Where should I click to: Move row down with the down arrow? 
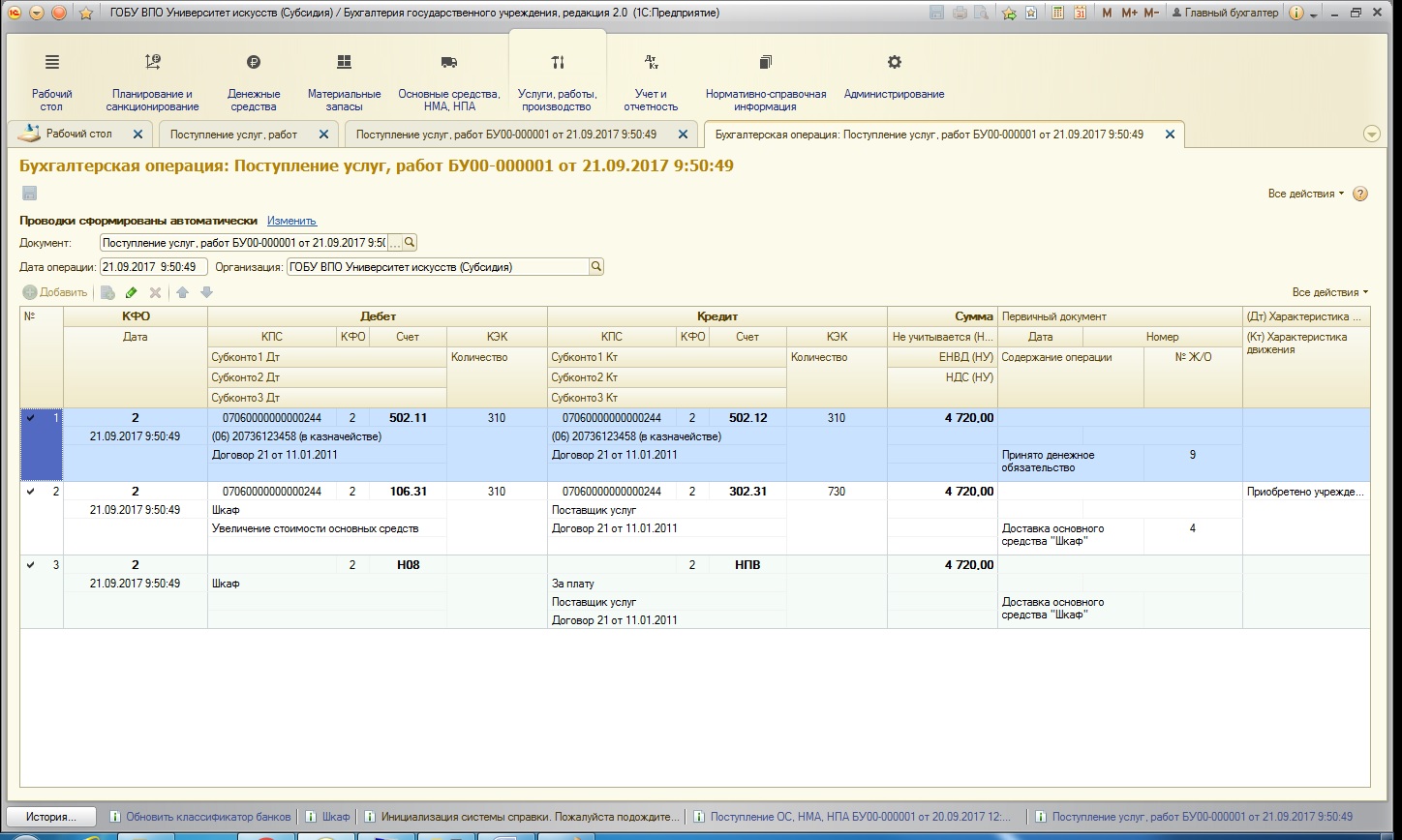click(x=206, y=292)
